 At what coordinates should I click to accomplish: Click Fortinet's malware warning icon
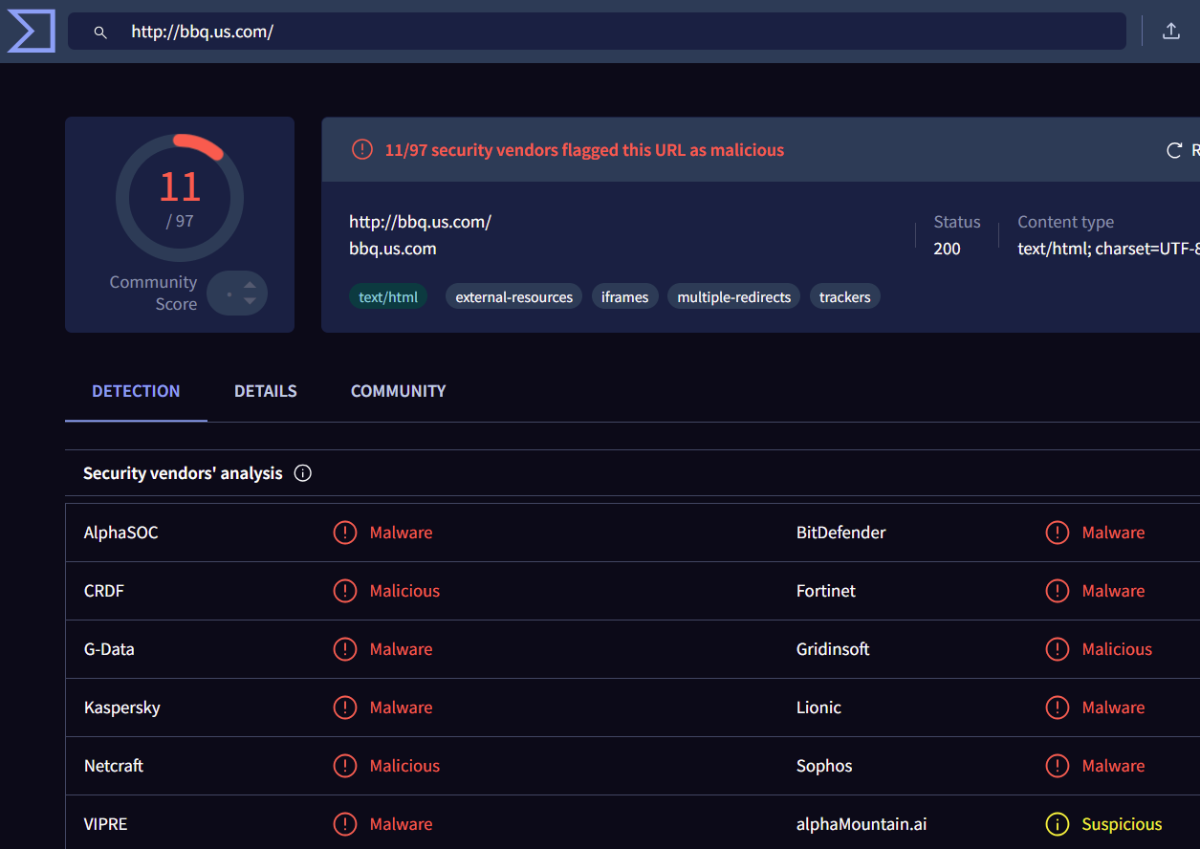(1057, 591)
